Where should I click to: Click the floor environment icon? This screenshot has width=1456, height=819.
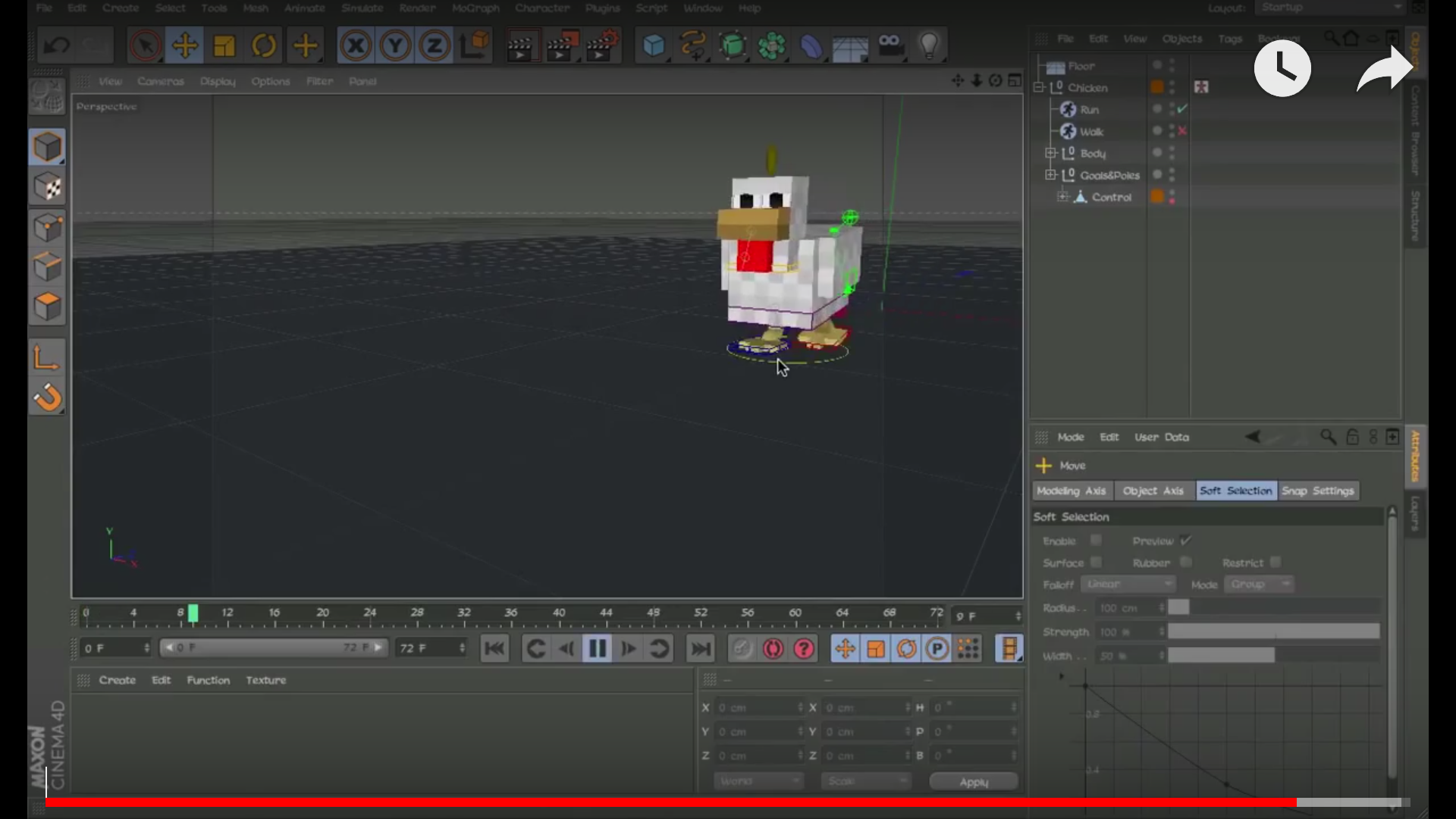tap(851, 48)
